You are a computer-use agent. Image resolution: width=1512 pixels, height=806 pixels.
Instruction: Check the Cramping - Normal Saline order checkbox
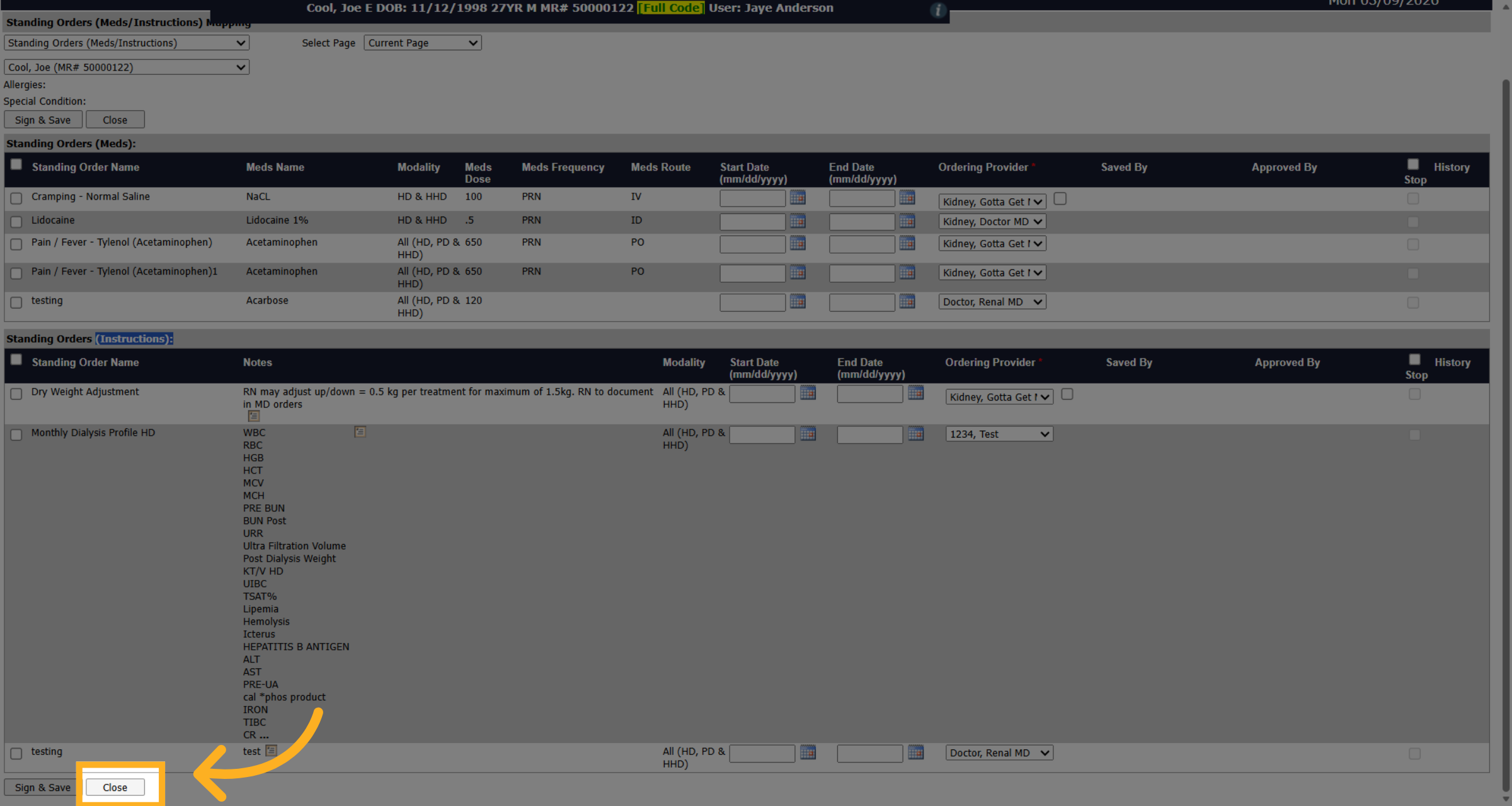16,198
